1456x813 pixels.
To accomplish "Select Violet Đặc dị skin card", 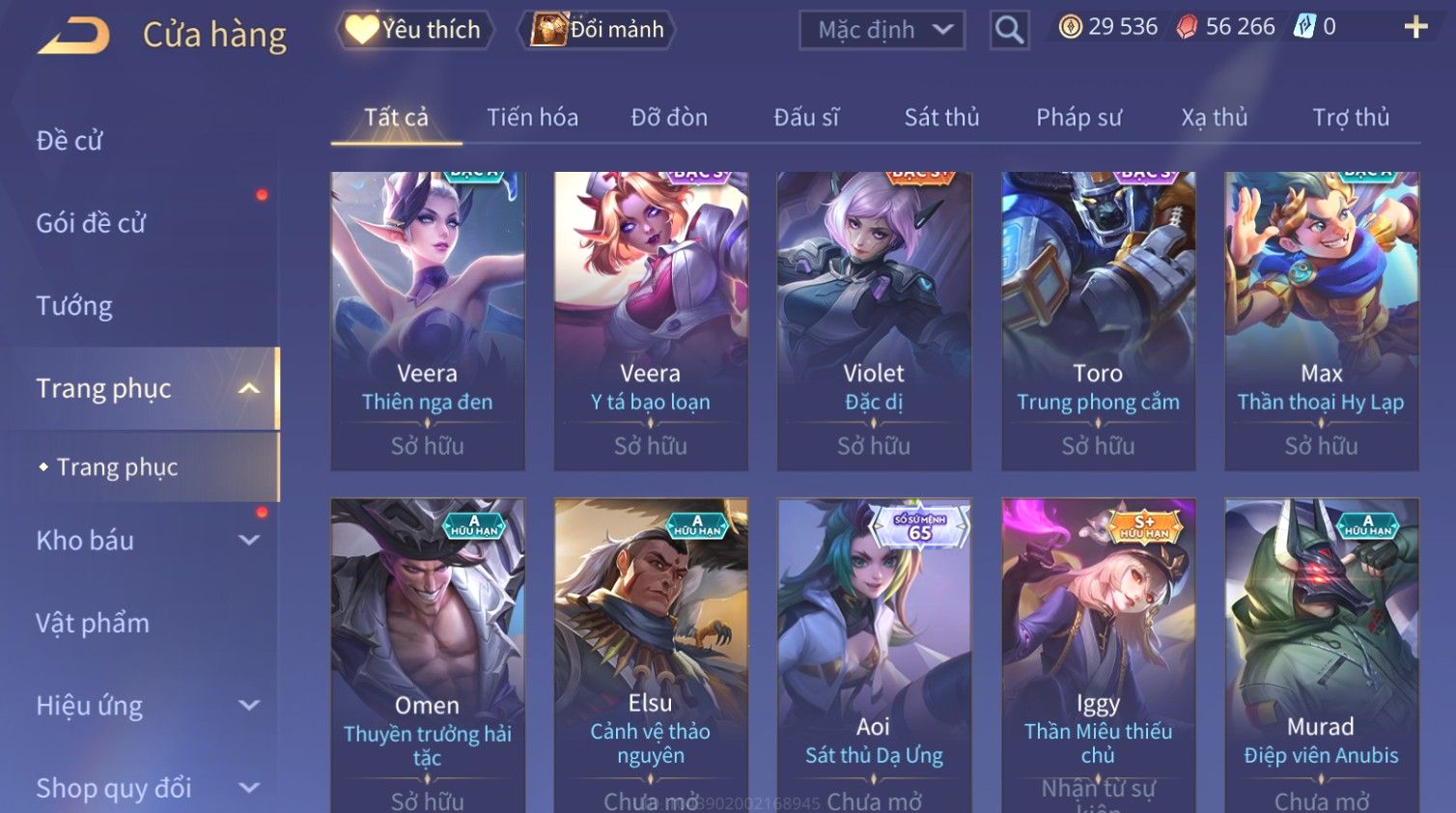I will pyautogui.click(x=874, y=322).
